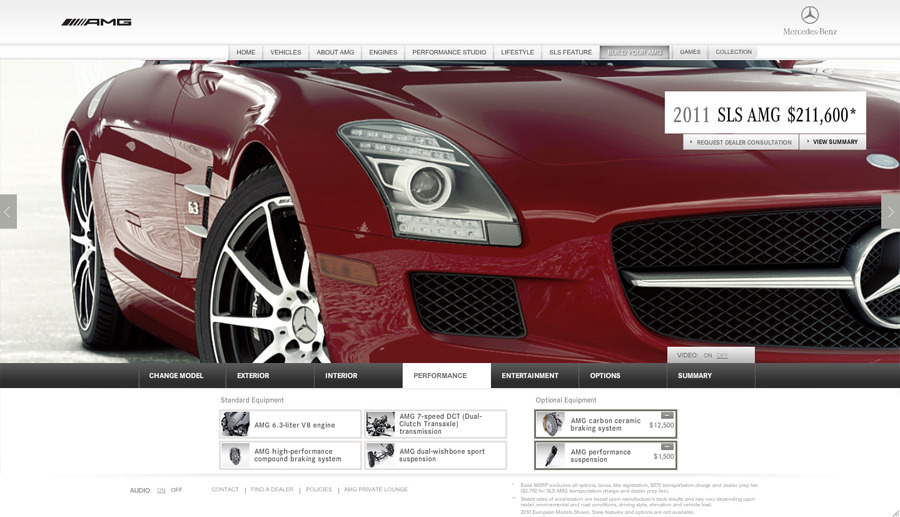Image resolution: width=900 pixels, height=517 pixels.
Task: Open AMG performance suspension thumbnail image
Action: (551, 456)
